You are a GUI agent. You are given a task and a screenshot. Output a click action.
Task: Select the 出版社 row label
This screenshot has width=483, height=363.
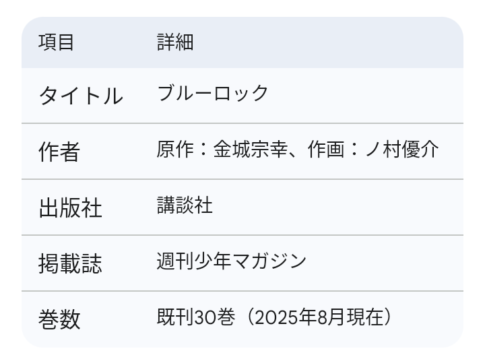click(x=70, y=208)
